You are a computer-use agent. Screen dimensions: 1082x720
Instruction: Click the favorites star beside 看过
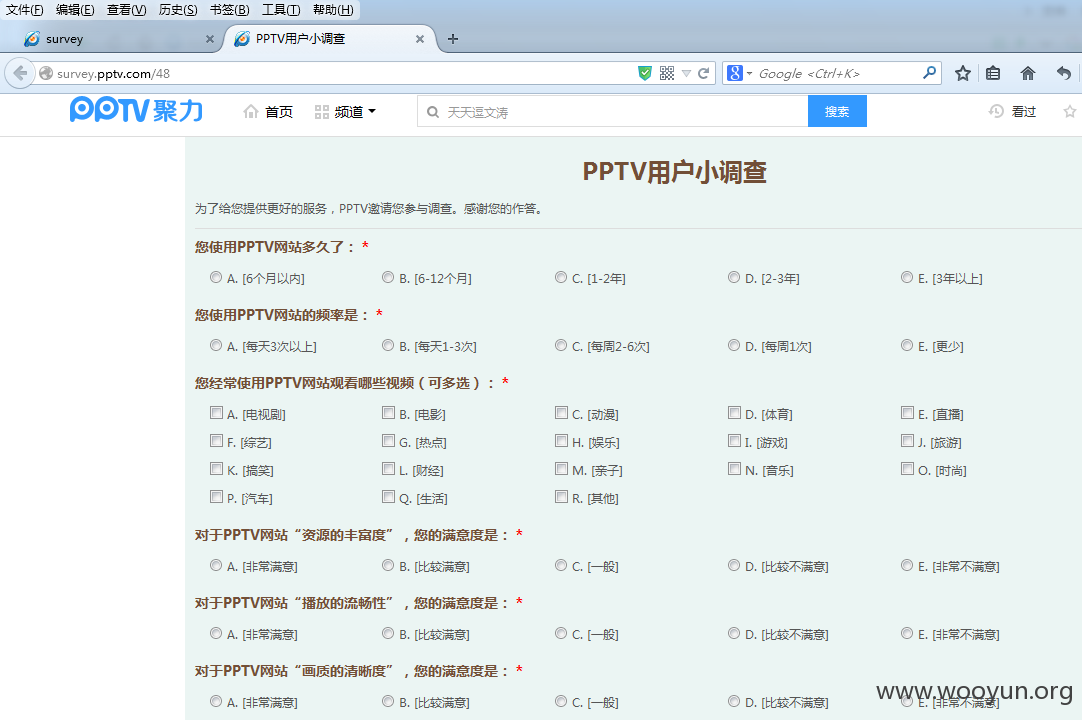point(1070,111)
